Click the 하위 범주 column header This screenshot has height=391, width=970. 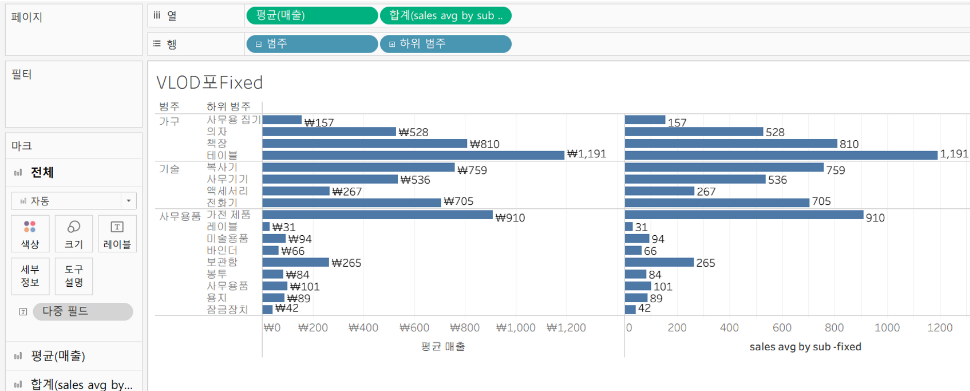coord(228,107)
